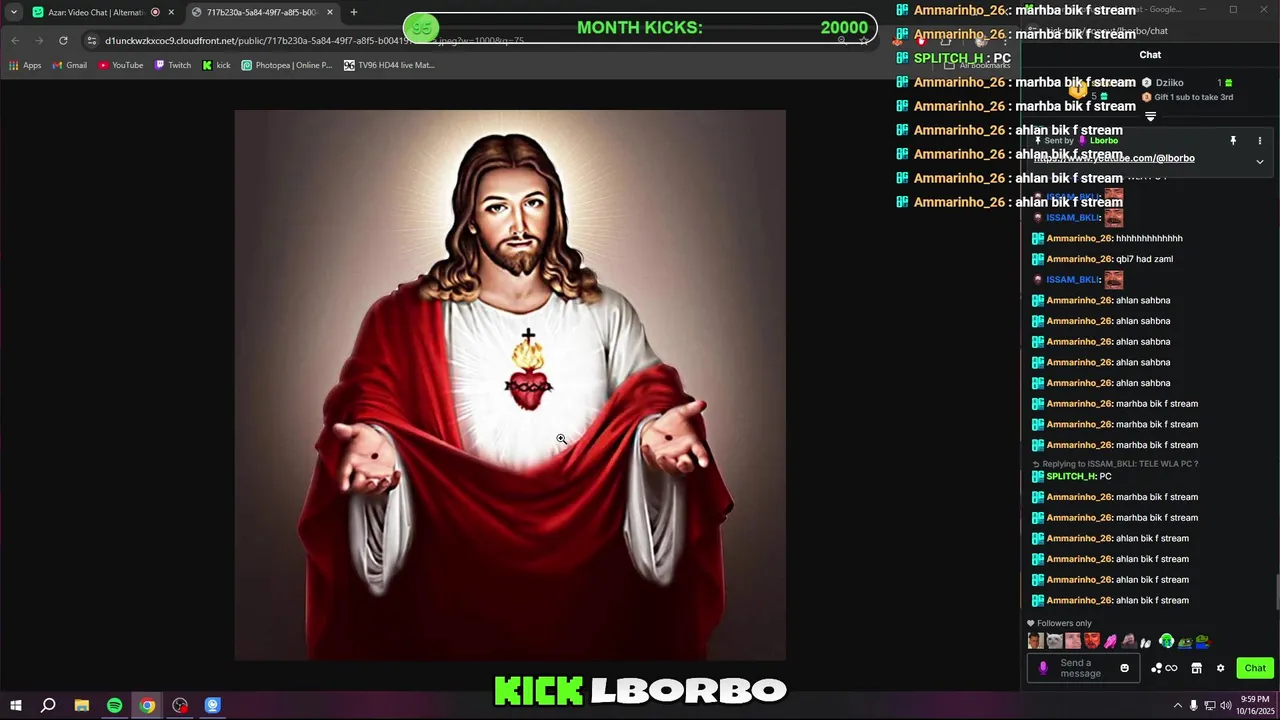The height and width of the screenshot is (720, 1280).
Task: Reload the page with the refresh icon
Action: [x=63, y=40]
